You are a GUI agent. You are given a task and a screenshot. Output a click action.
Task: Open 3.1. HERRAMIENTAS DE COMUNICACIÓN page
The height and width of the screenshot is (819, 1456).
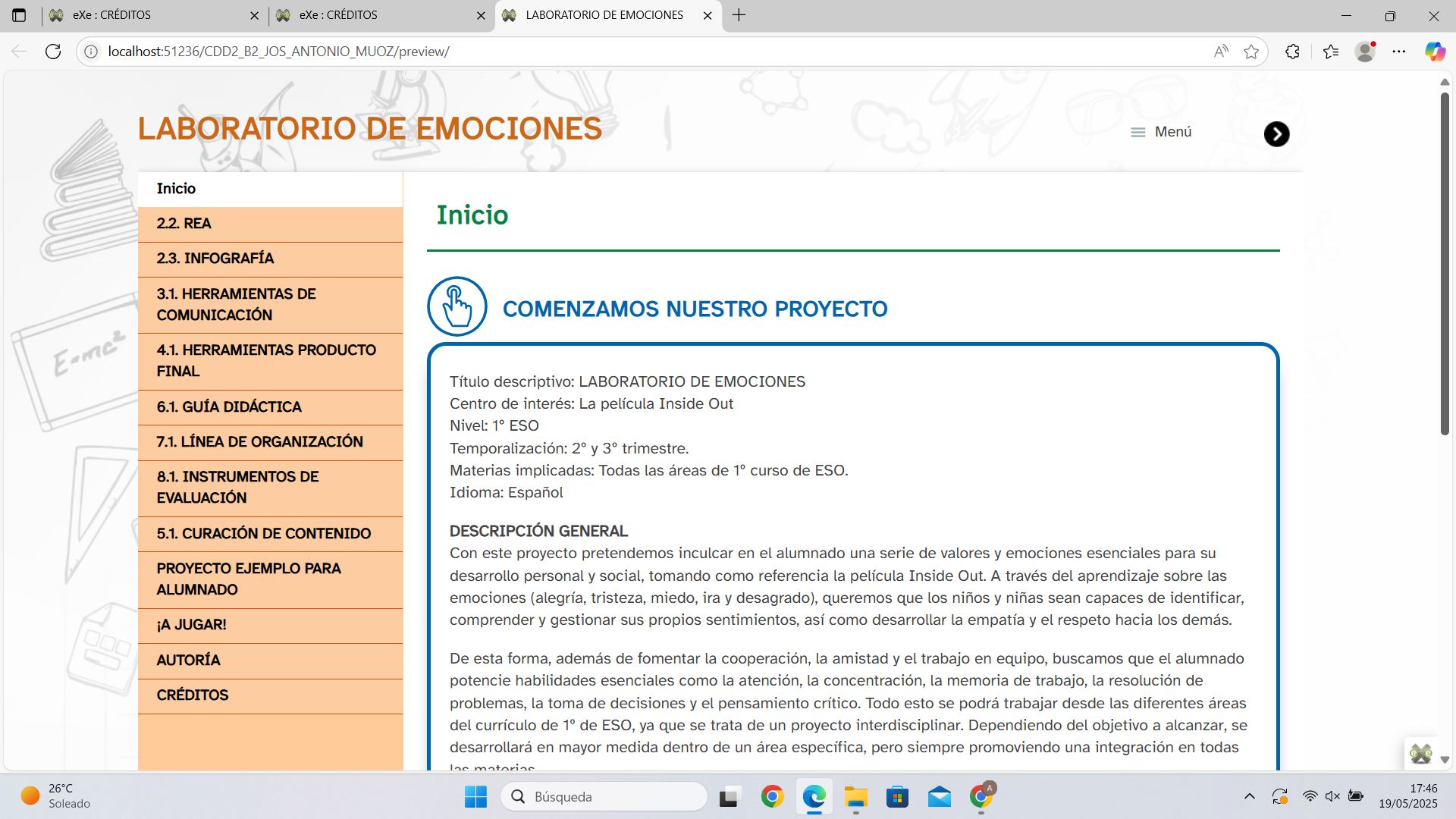click(x=270, y=305)
